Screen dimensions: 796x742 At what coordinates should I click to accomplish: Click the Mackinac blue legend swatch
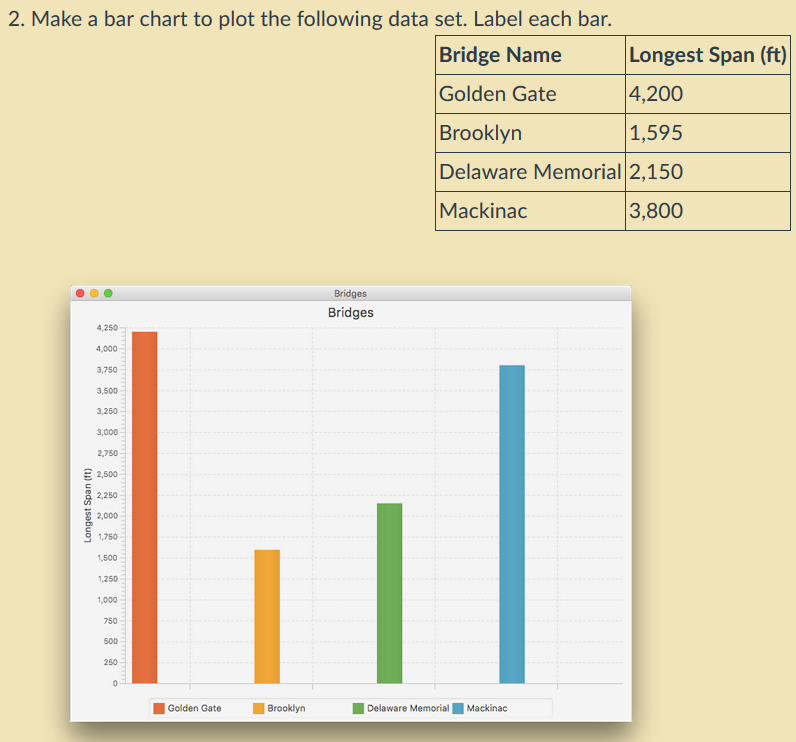pos(458,708)
